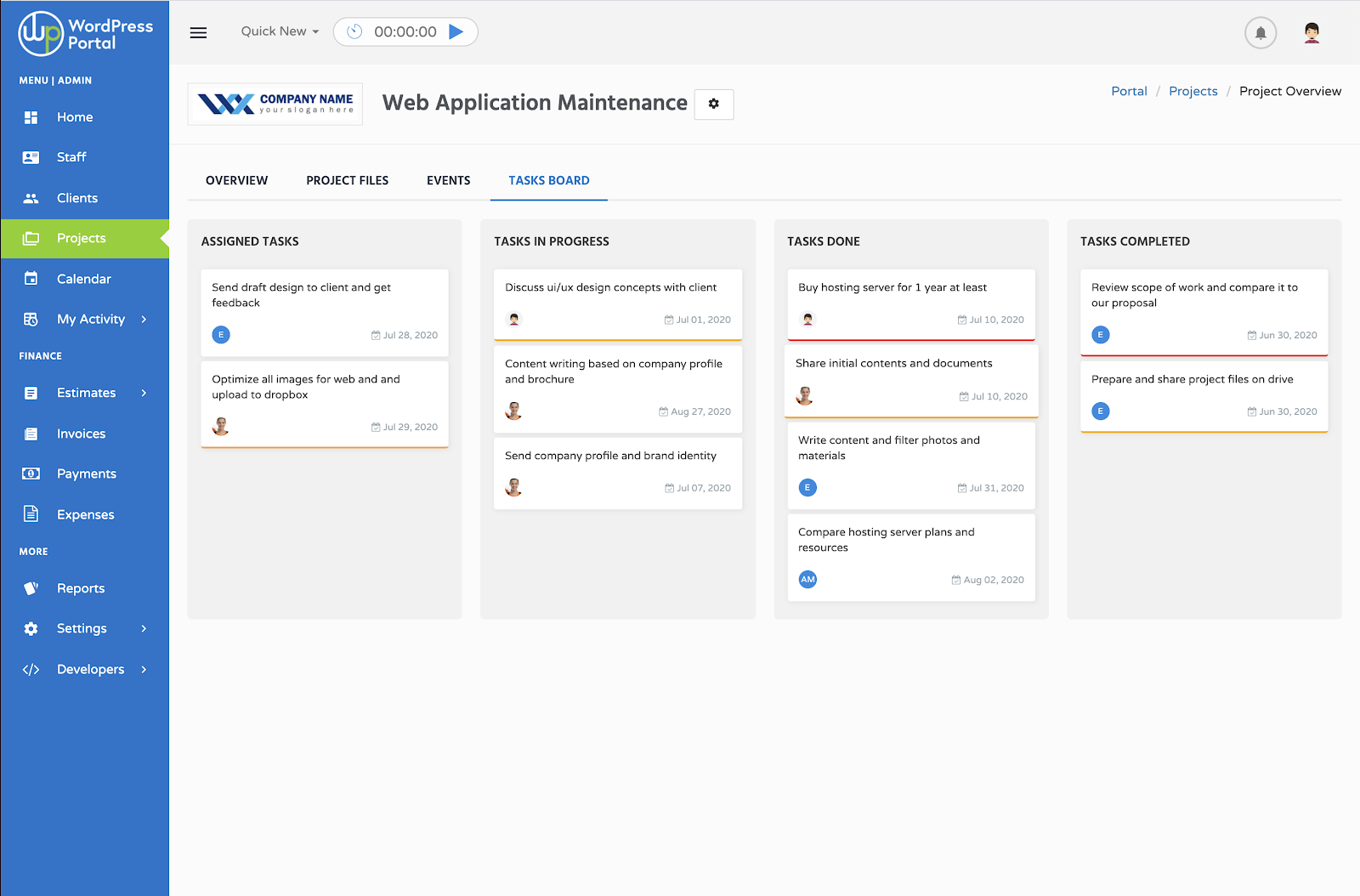Click the Projects breadcrumb link

click(1193, 91)
